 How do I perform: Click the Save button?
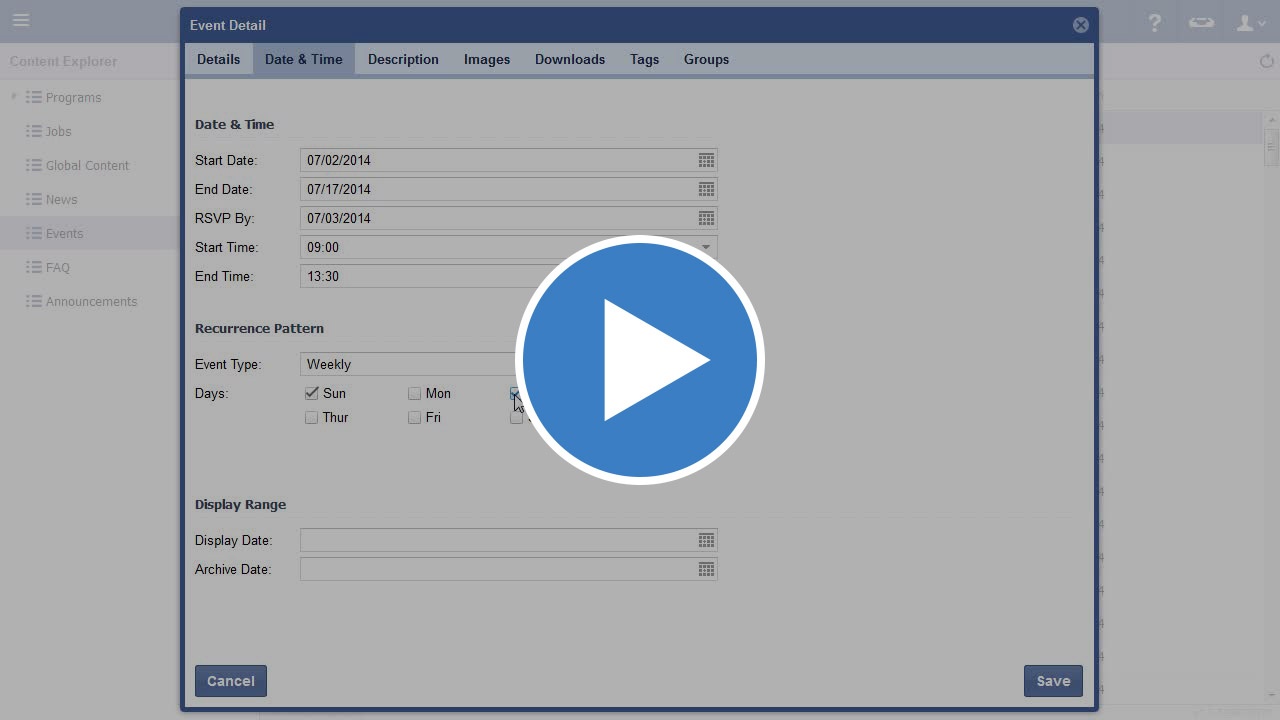[x=1053, y=681]
